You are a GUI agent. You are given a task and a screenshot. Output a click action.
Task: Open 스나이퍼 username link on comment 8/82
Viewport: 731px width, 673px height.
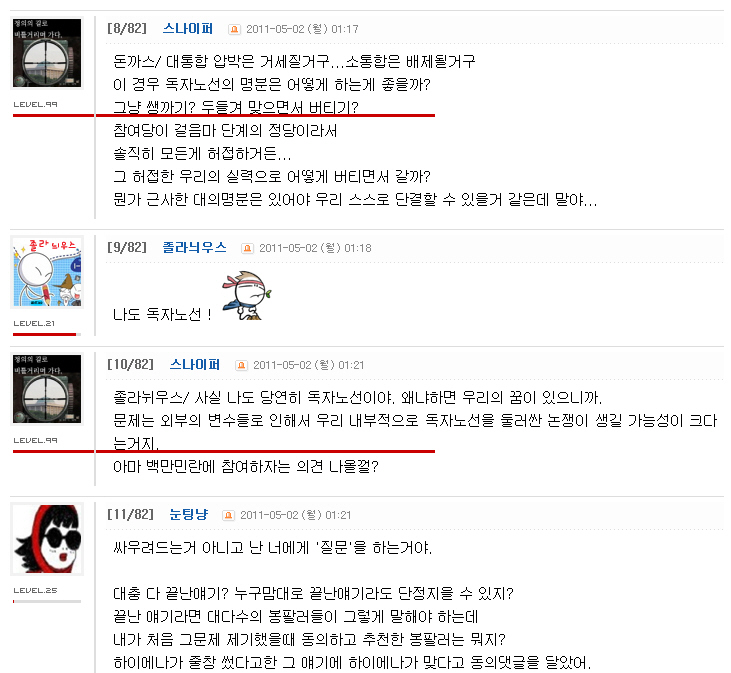188,29
